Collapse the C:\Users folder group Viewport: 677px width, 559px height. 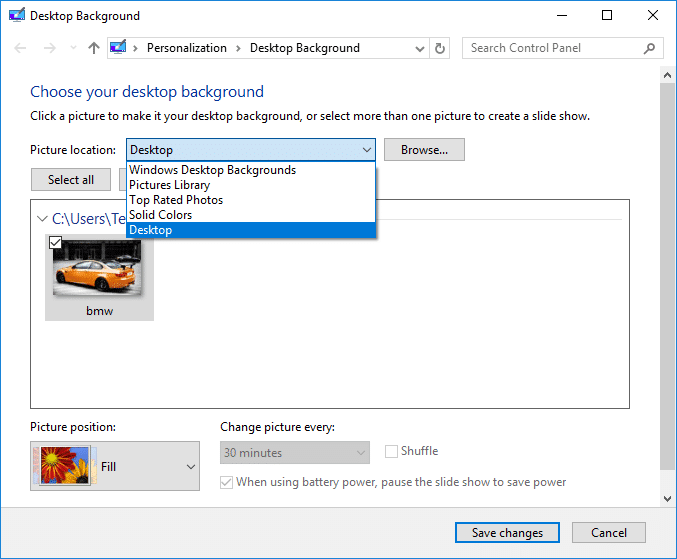pyautogui.click(x=42, y=219)
